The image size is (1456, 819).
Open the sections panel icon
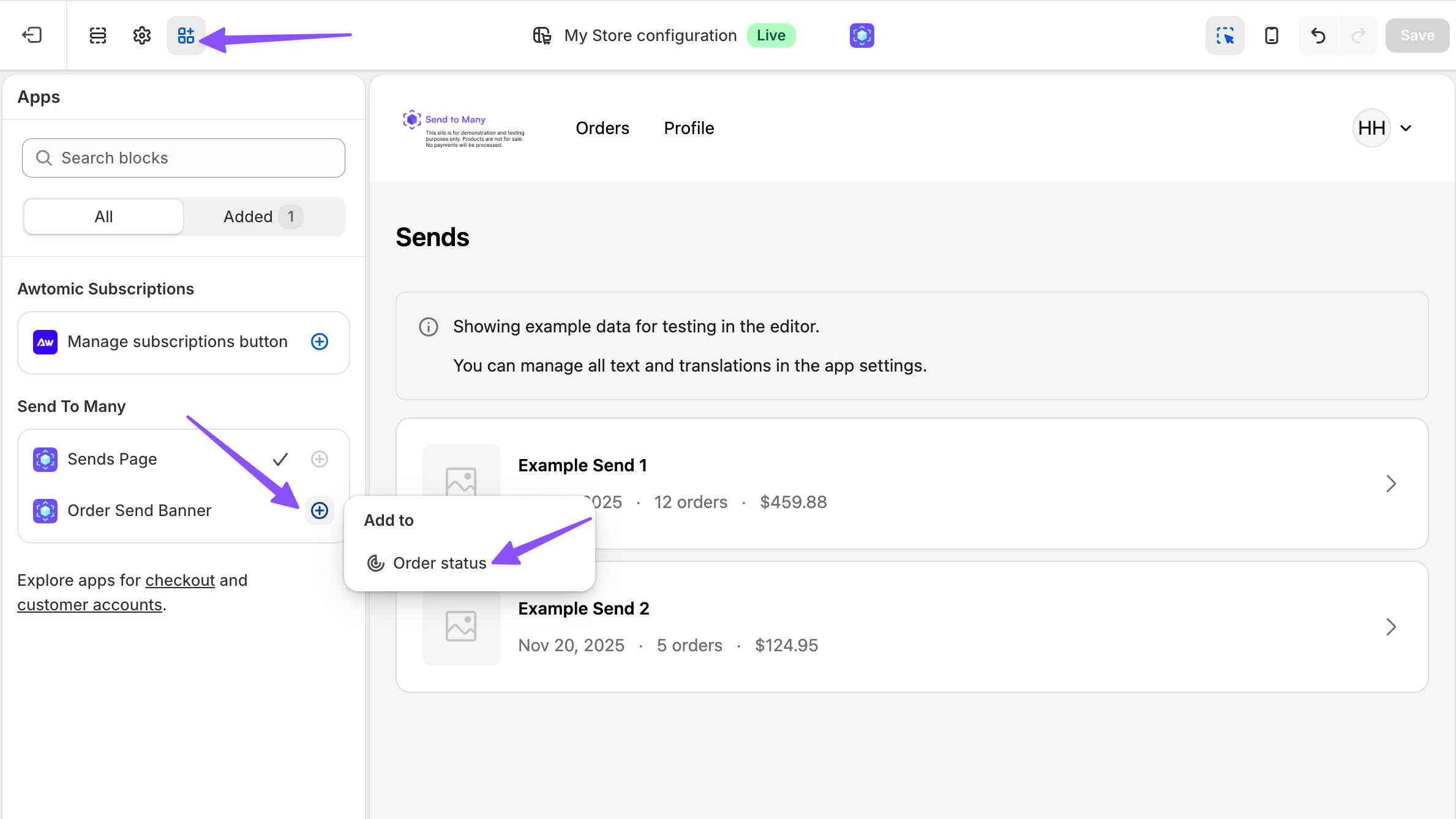pos(97,35)
